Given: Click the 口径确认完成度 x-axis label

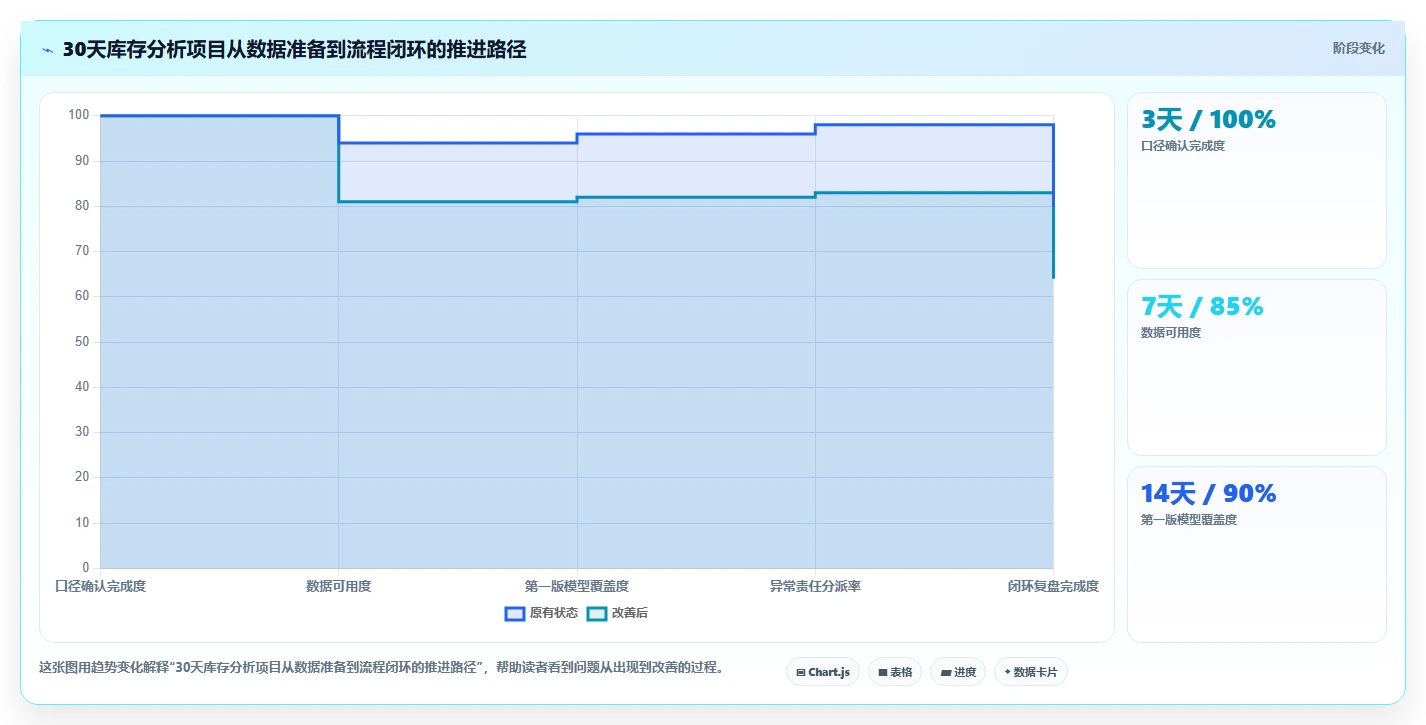Looking at the screenshot, I should [x=100, y=586].
